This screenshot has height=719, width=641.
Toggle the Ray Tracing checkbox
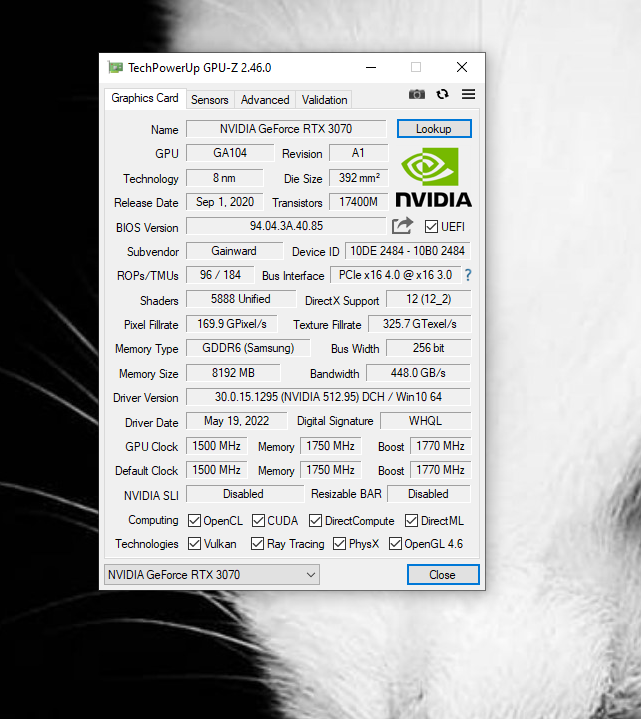(257, 543)
